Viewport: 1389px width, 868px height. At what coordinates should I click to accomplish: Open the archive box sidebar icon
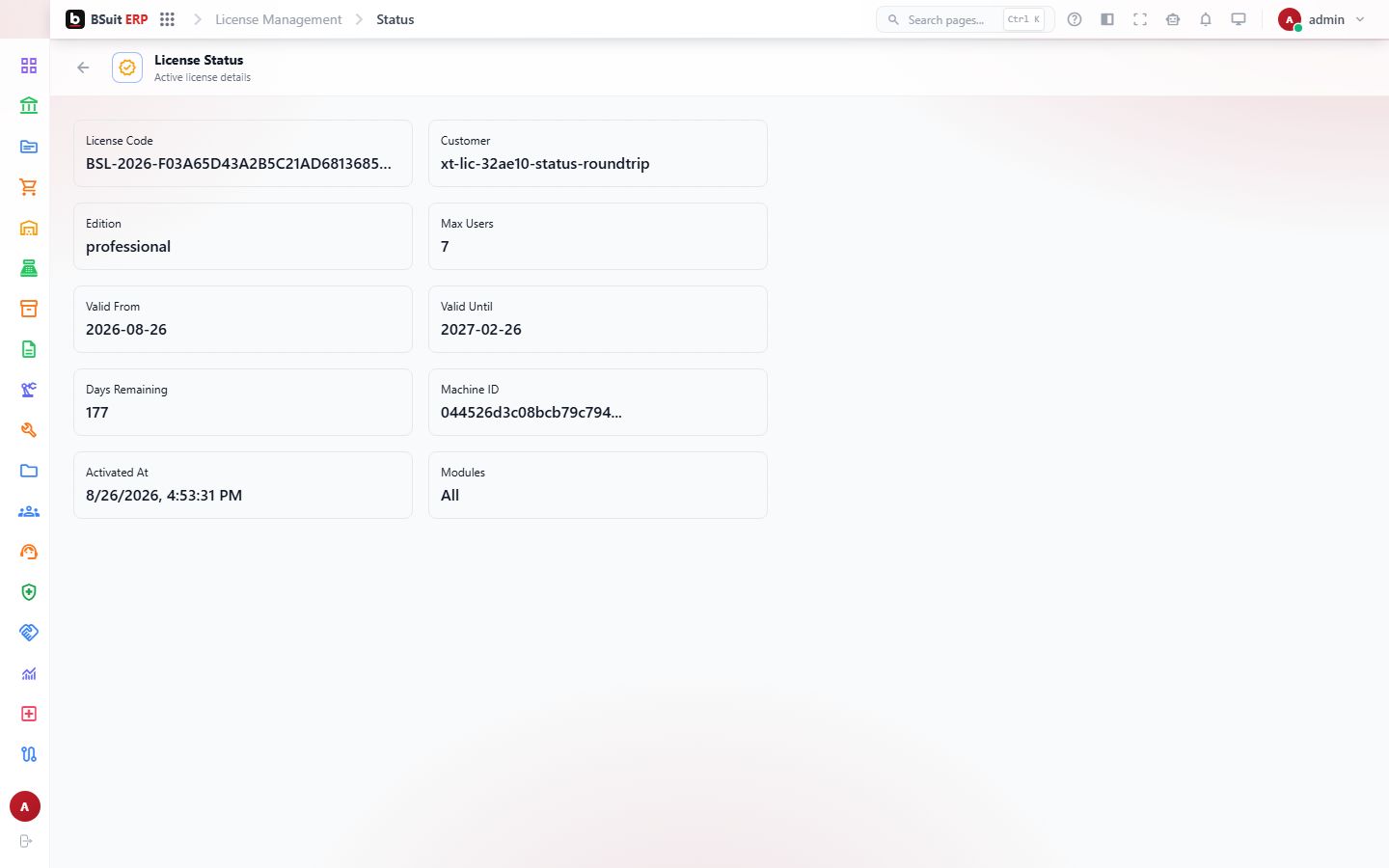tap(29, 309)
